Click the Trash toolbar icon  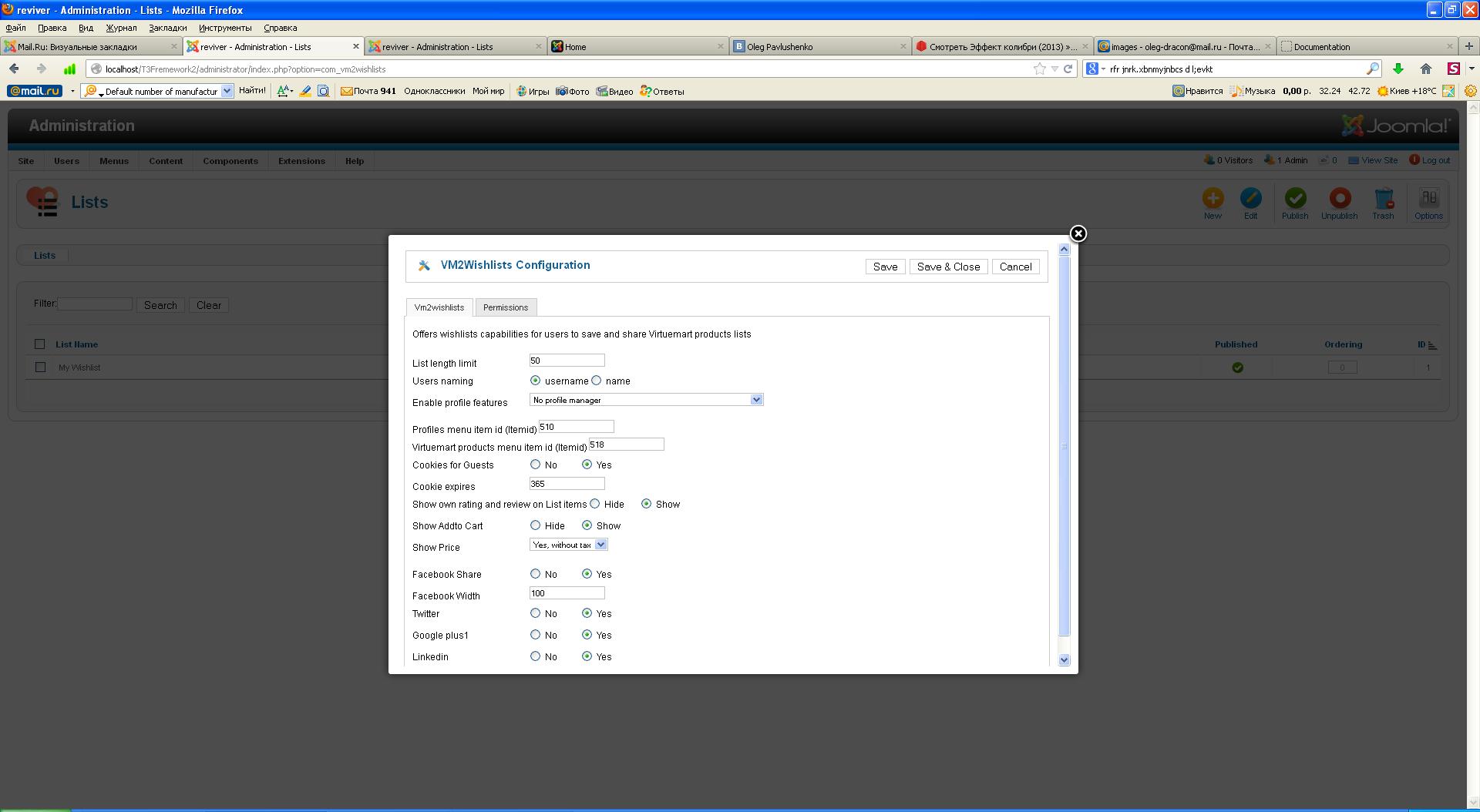tap(1383, 199)
